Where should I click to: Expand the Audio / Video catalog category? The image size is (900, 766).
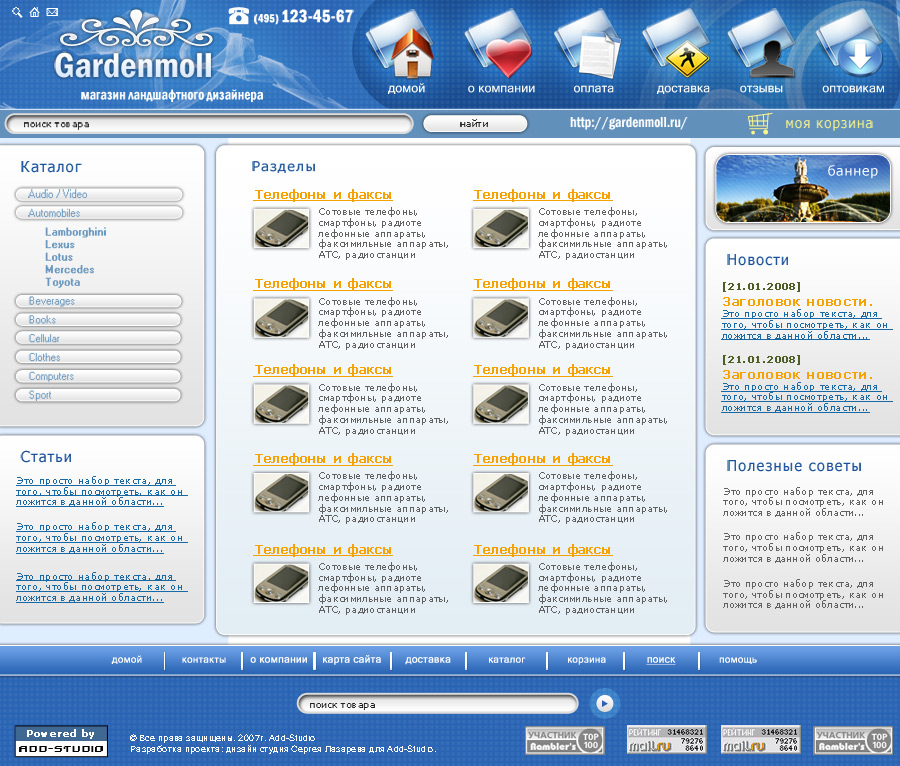[99, 195]
